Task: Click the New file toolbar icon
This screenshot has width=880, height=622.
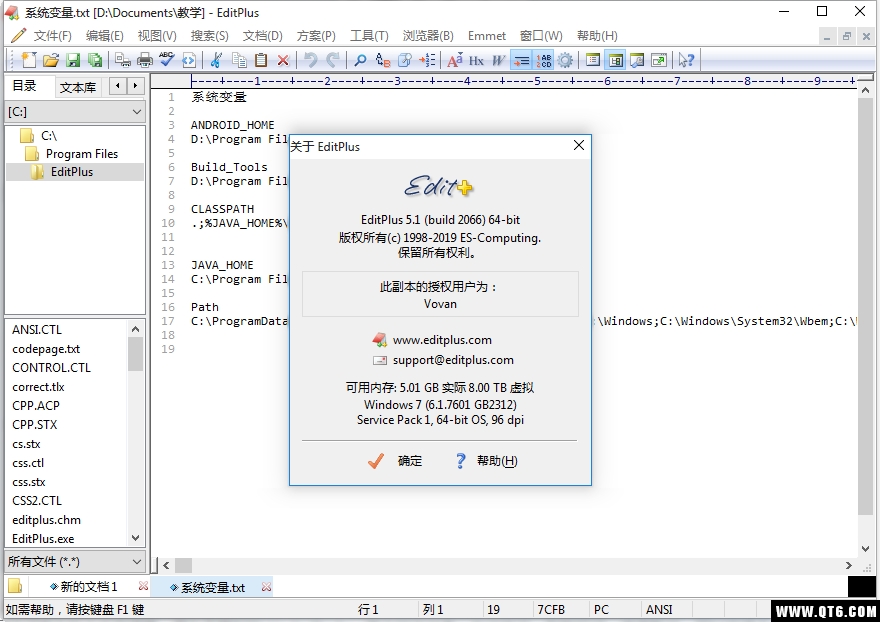Action: tap(29, 60)
